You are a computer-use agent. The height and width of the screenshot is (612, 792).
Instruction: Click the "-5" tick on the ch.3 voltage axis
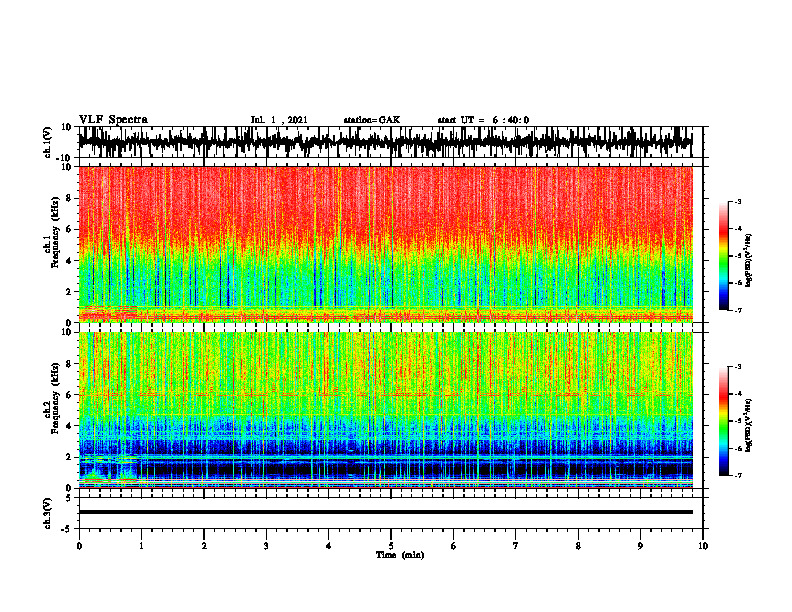click(x=67, y=529)
